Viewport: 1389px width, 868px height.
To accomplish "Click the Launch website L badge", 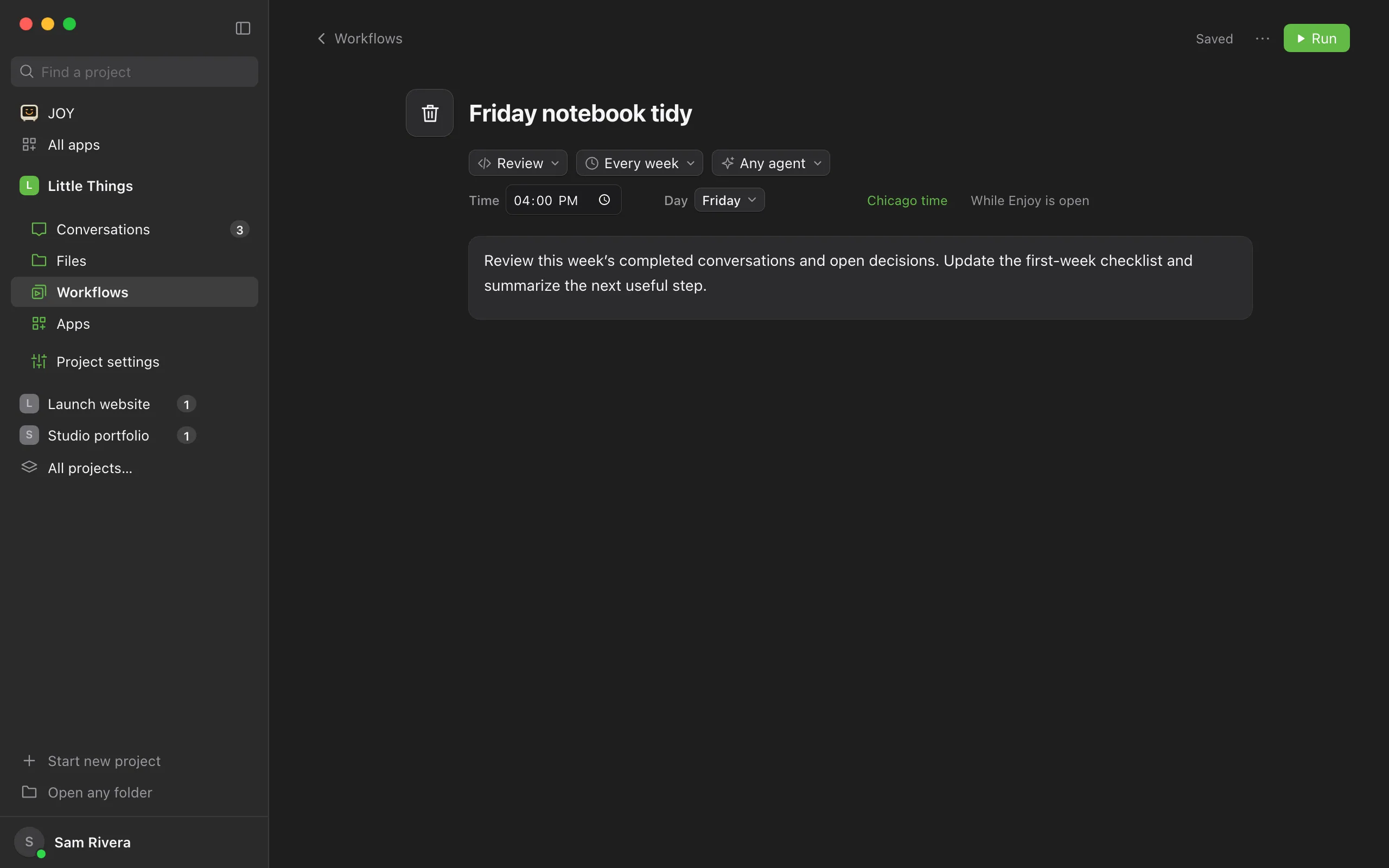I will 29,404.
